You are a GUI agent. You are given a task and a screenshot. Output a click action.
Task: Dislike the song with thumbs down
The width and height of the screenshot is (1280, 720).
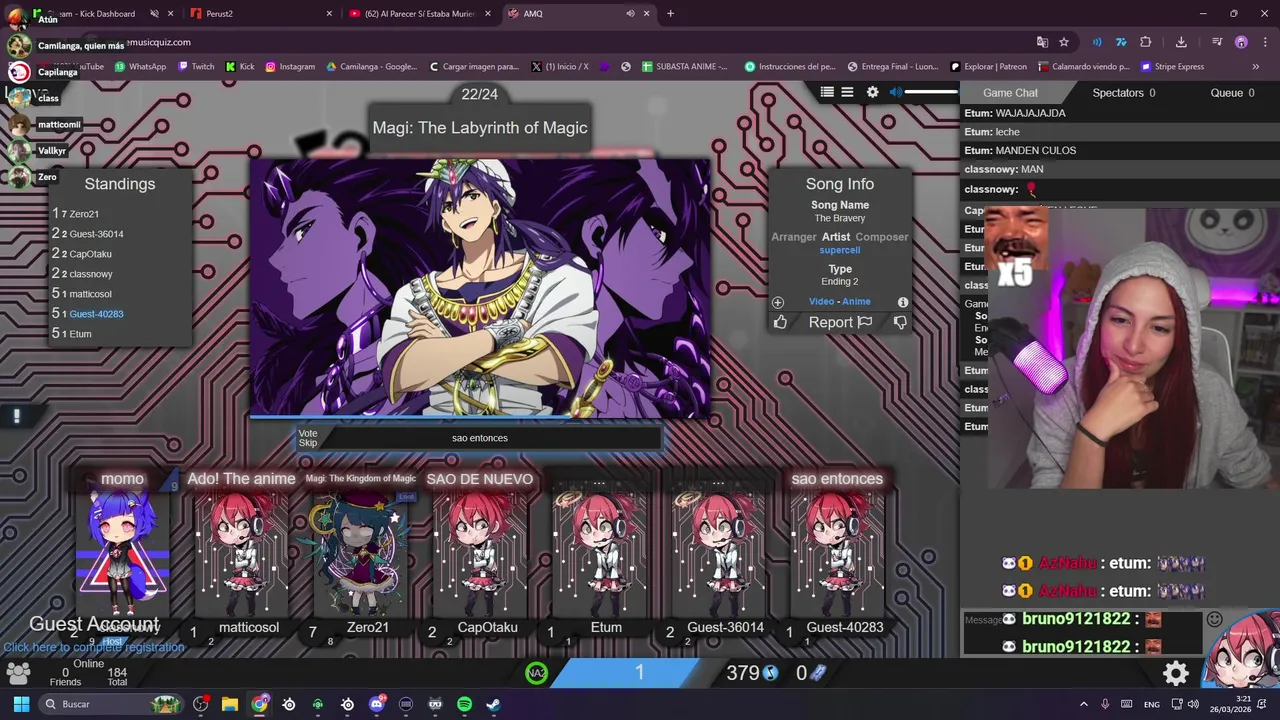[x=900, y=322]
